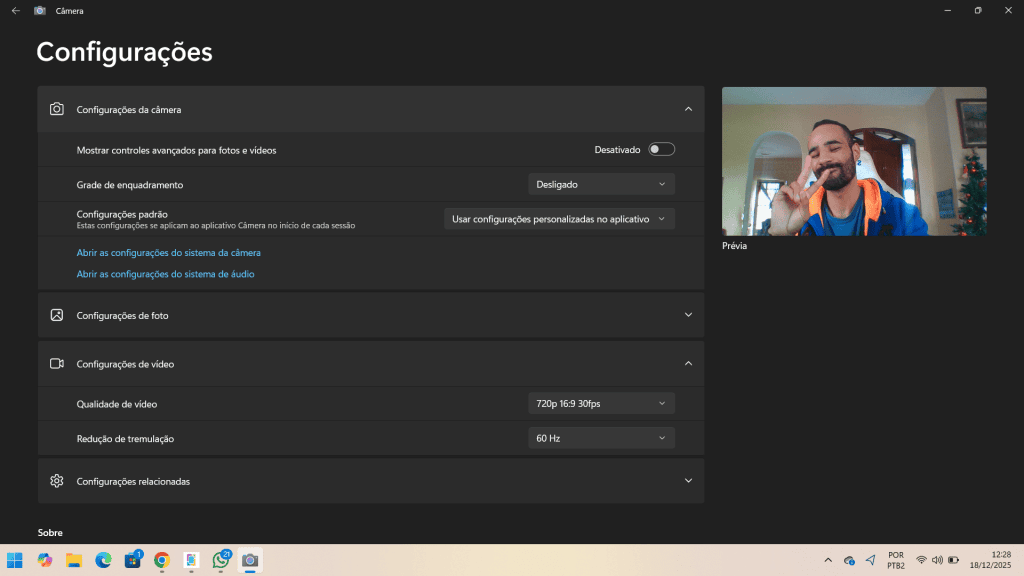Click the volume icon in system tray
The width and height of the screenshot is (1024, 576).
[x=937, y=560]
